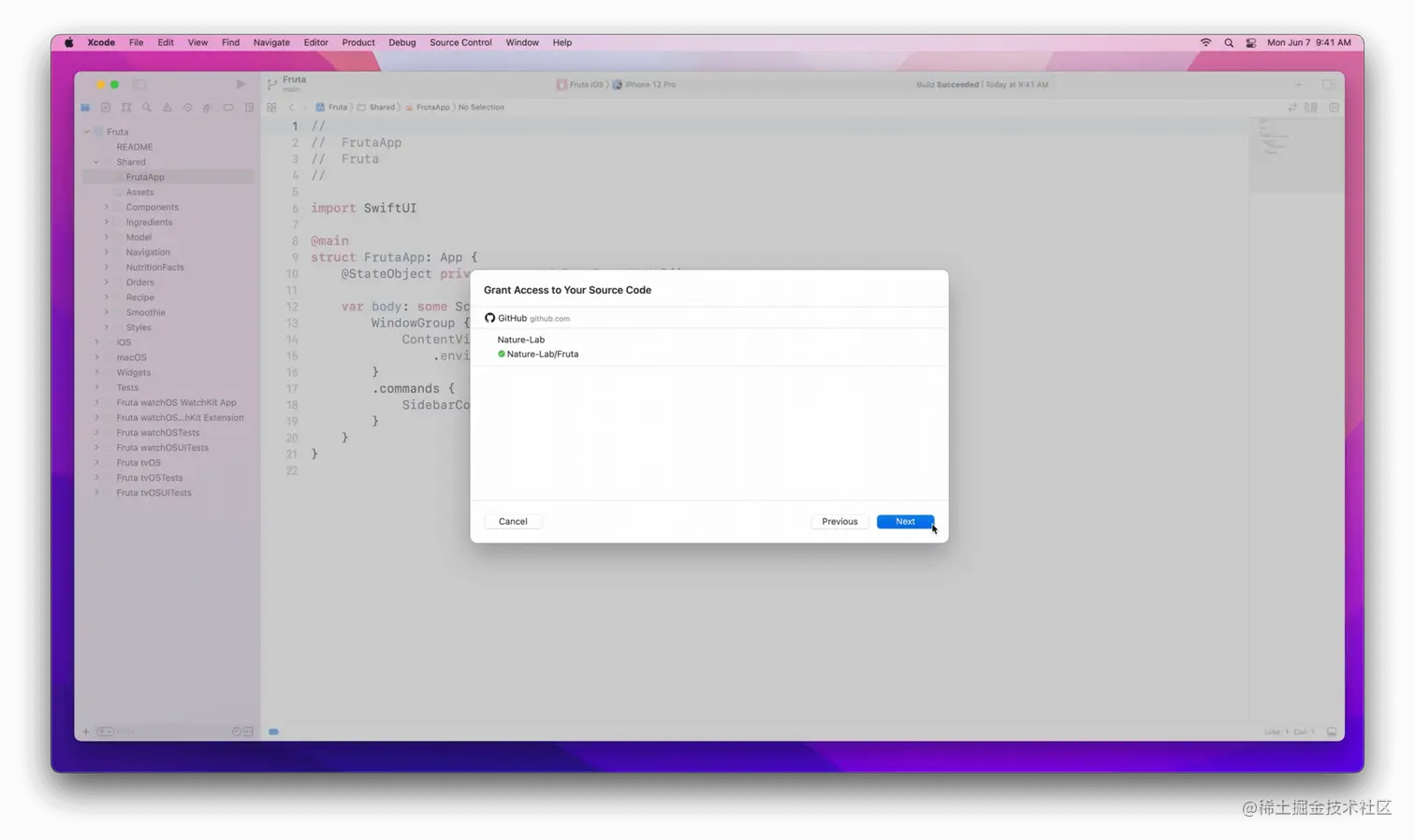Viewport: 1415px width, 840px height.
Task: Open the Edit menu
Action: tap(166, 42)
